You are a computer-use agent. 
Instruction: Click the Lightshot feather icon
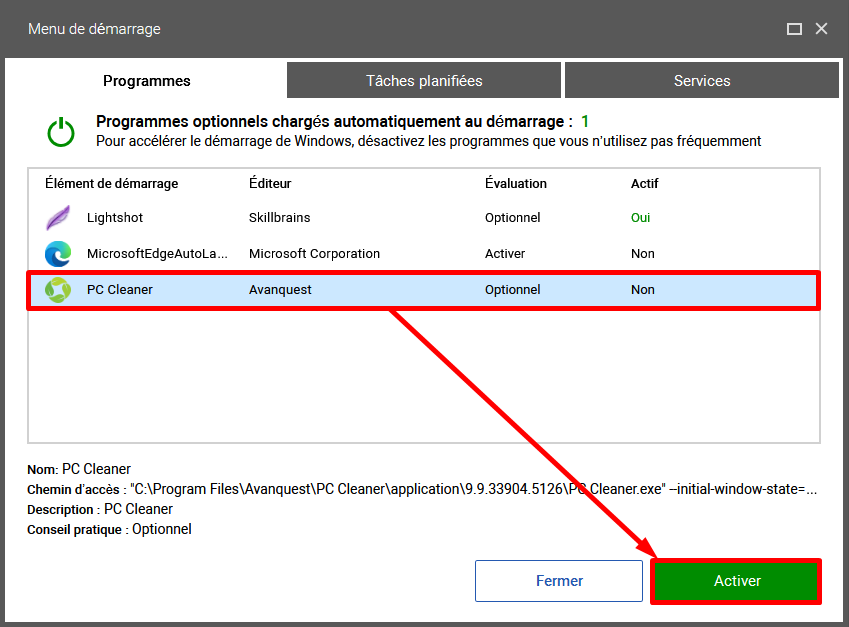(58, 218)
